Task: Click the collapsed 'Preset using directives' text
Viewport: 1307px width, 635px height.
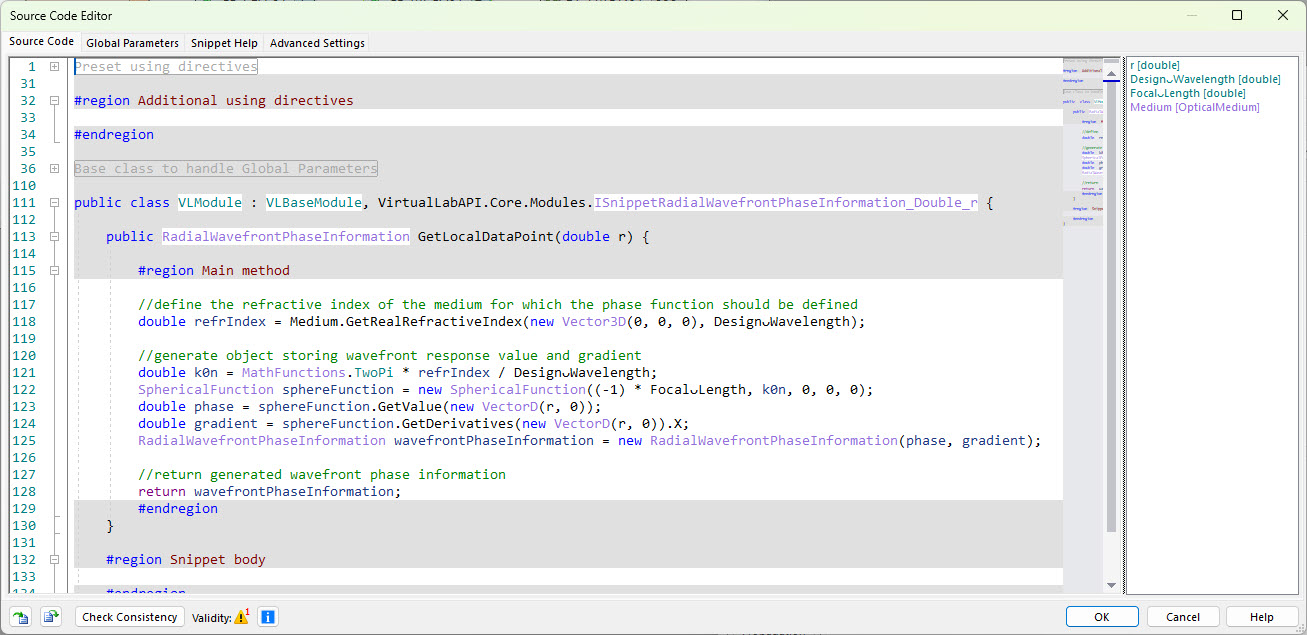Action: pyautogui.click(x=166, y=66)
